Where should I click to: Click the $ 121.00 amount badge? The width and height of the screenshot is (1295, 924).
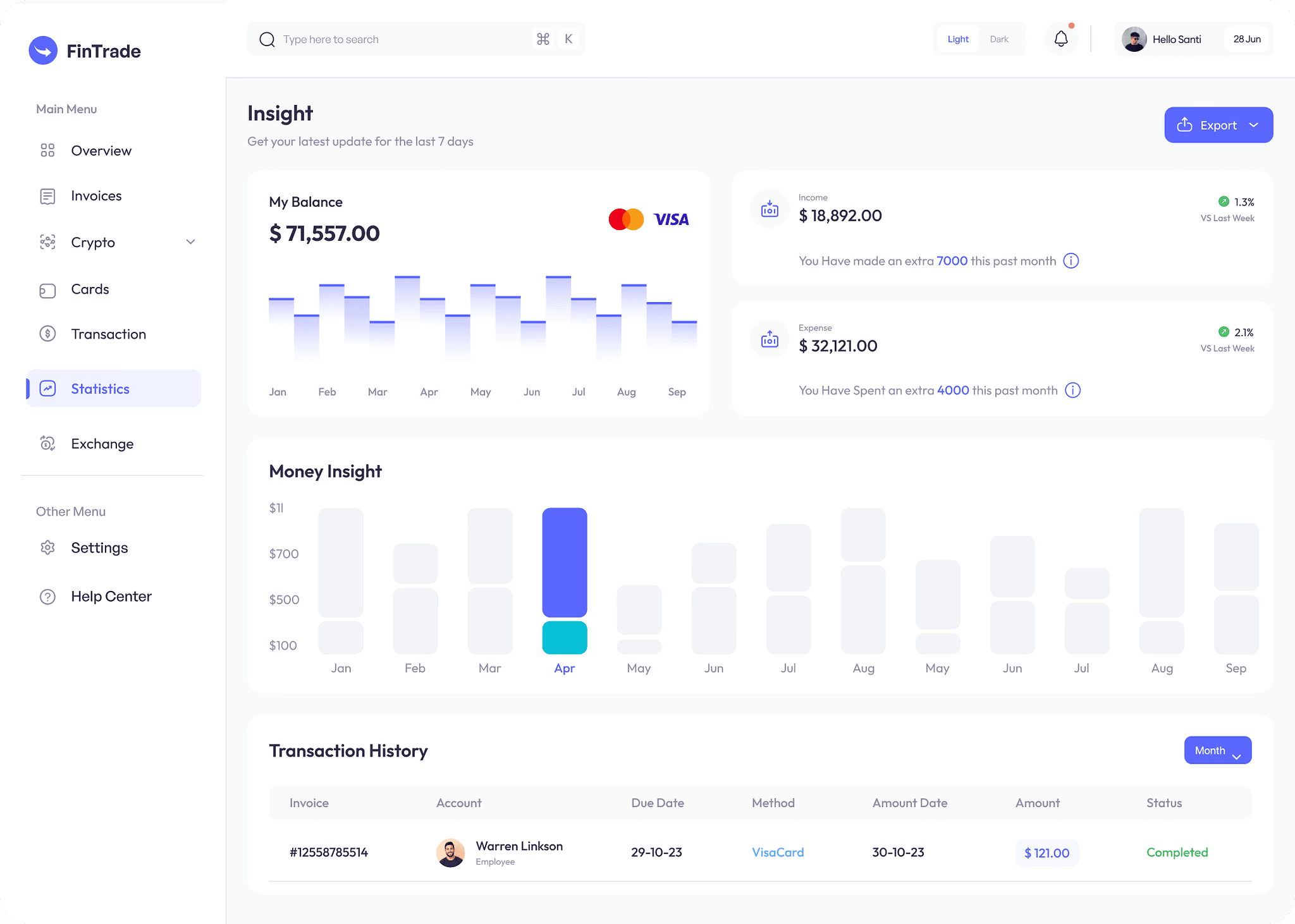coord(1046,853)
